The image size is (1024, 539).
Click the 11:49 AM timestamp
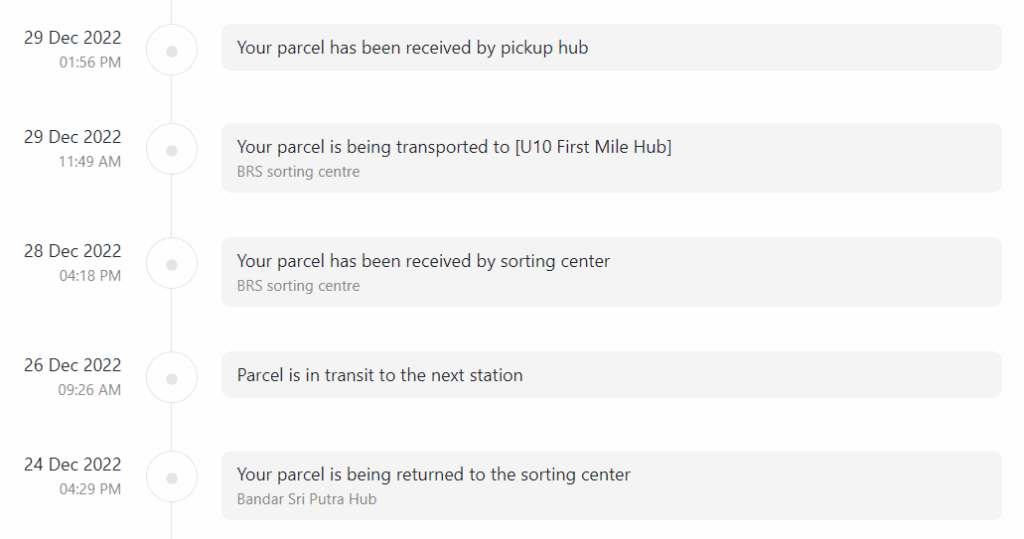click(90, 162)
